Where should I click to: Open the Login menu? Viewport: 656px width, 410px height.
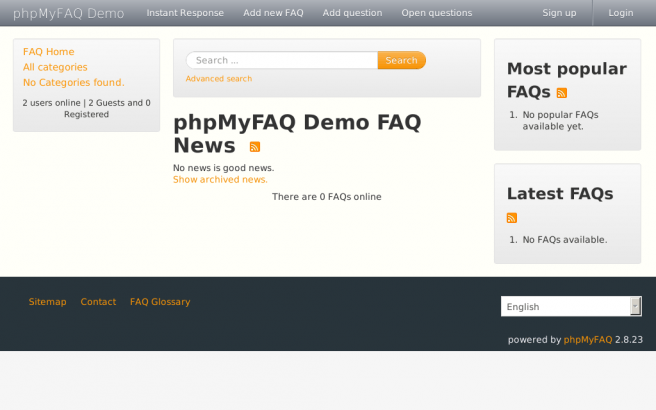[x=621, y=13]
